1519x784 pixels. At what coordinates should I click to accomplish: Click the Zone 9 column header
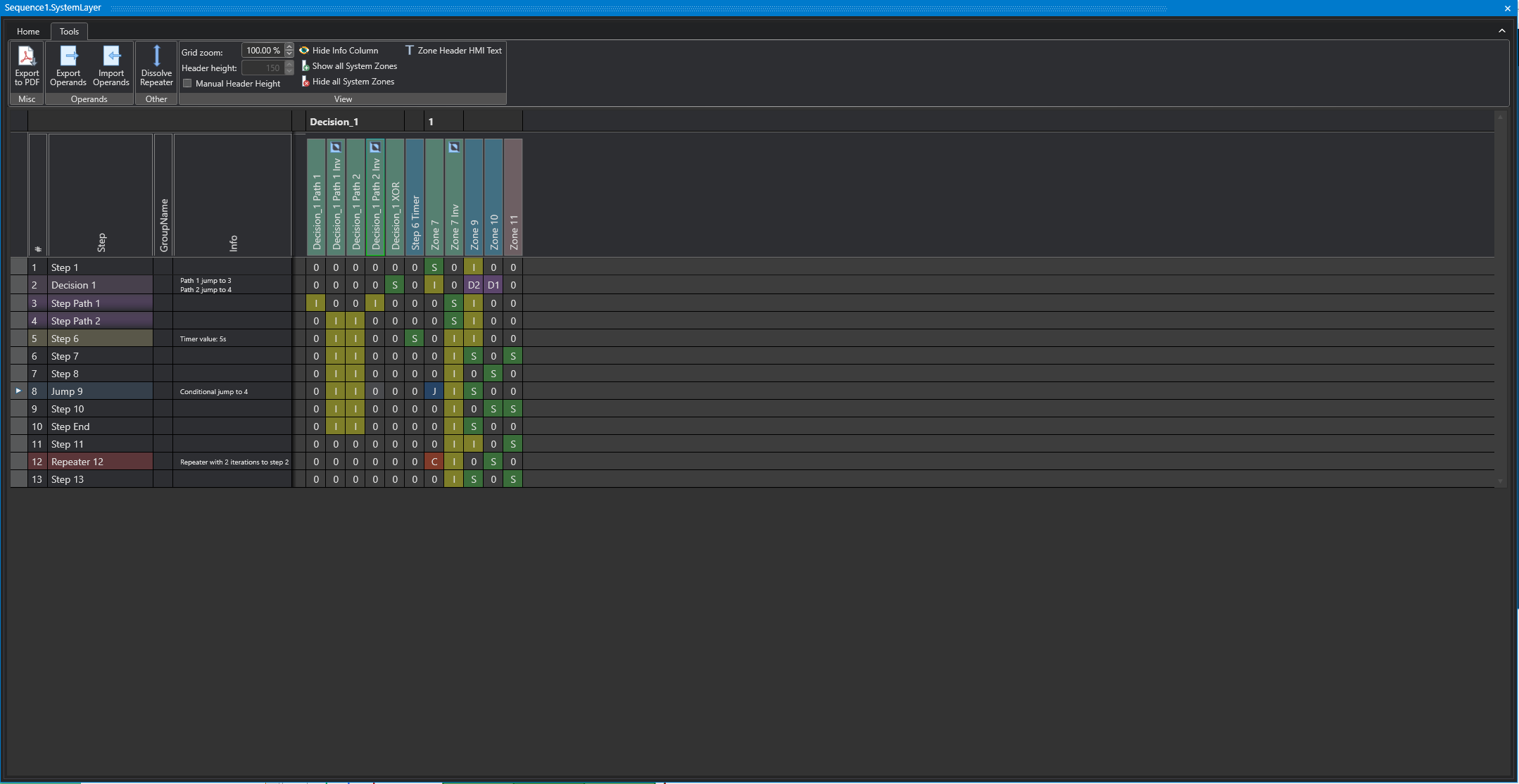pos(474,196)
